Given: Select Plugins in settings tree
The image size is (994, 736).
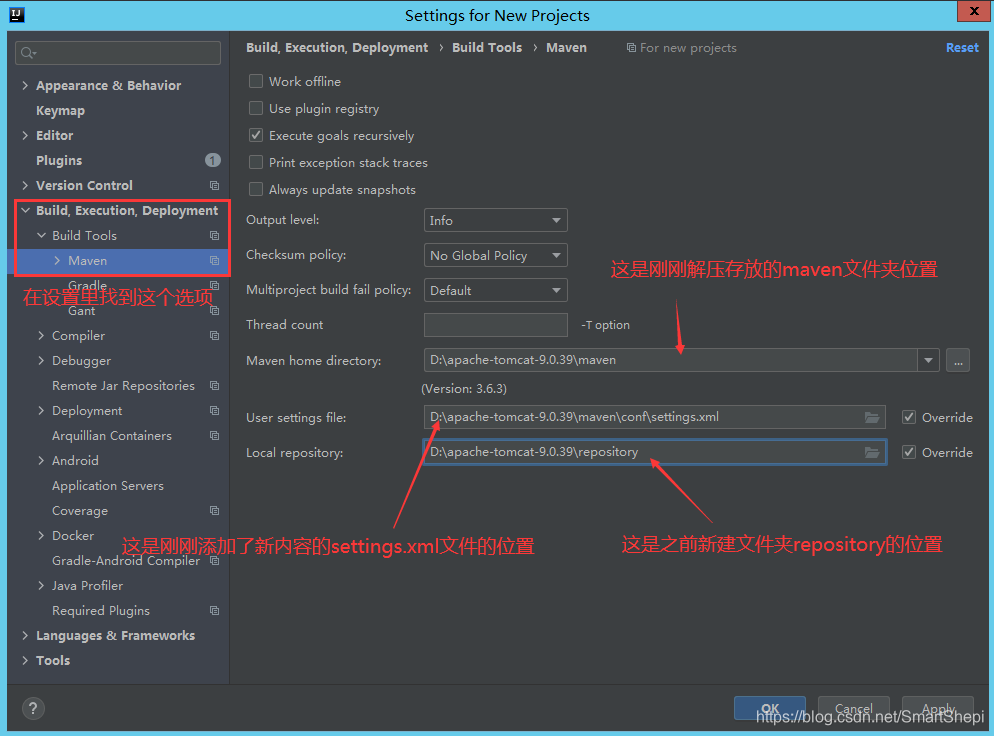Looking at the screenshot, I should (59, 160).
